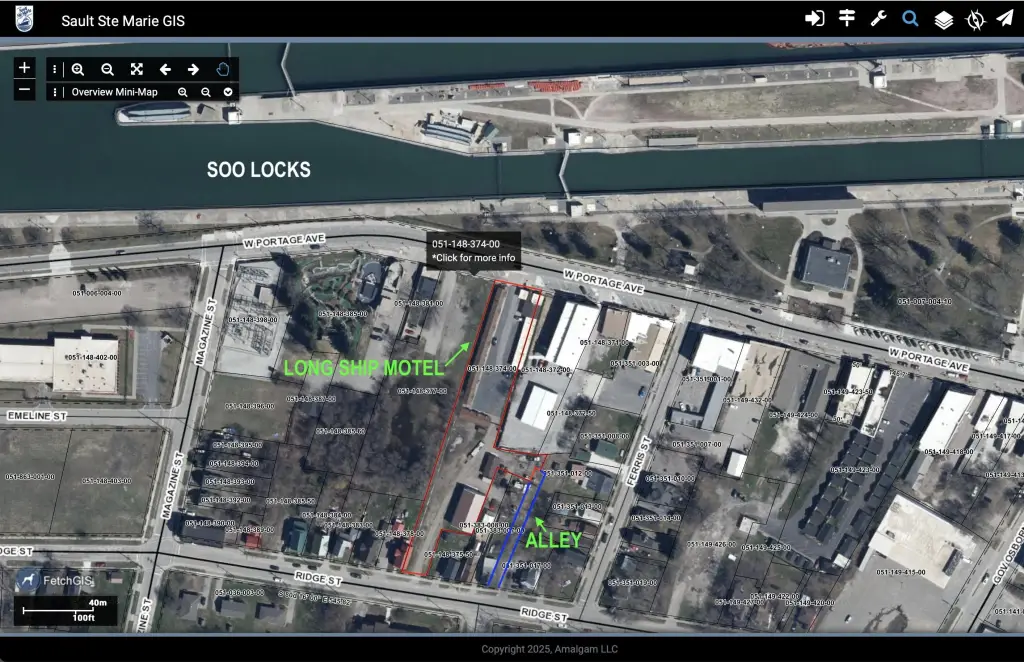Select the zoom-in magnifier in navigation toolbar
This screenshot has height=662, width=1024.
click(x=78, y=69)
